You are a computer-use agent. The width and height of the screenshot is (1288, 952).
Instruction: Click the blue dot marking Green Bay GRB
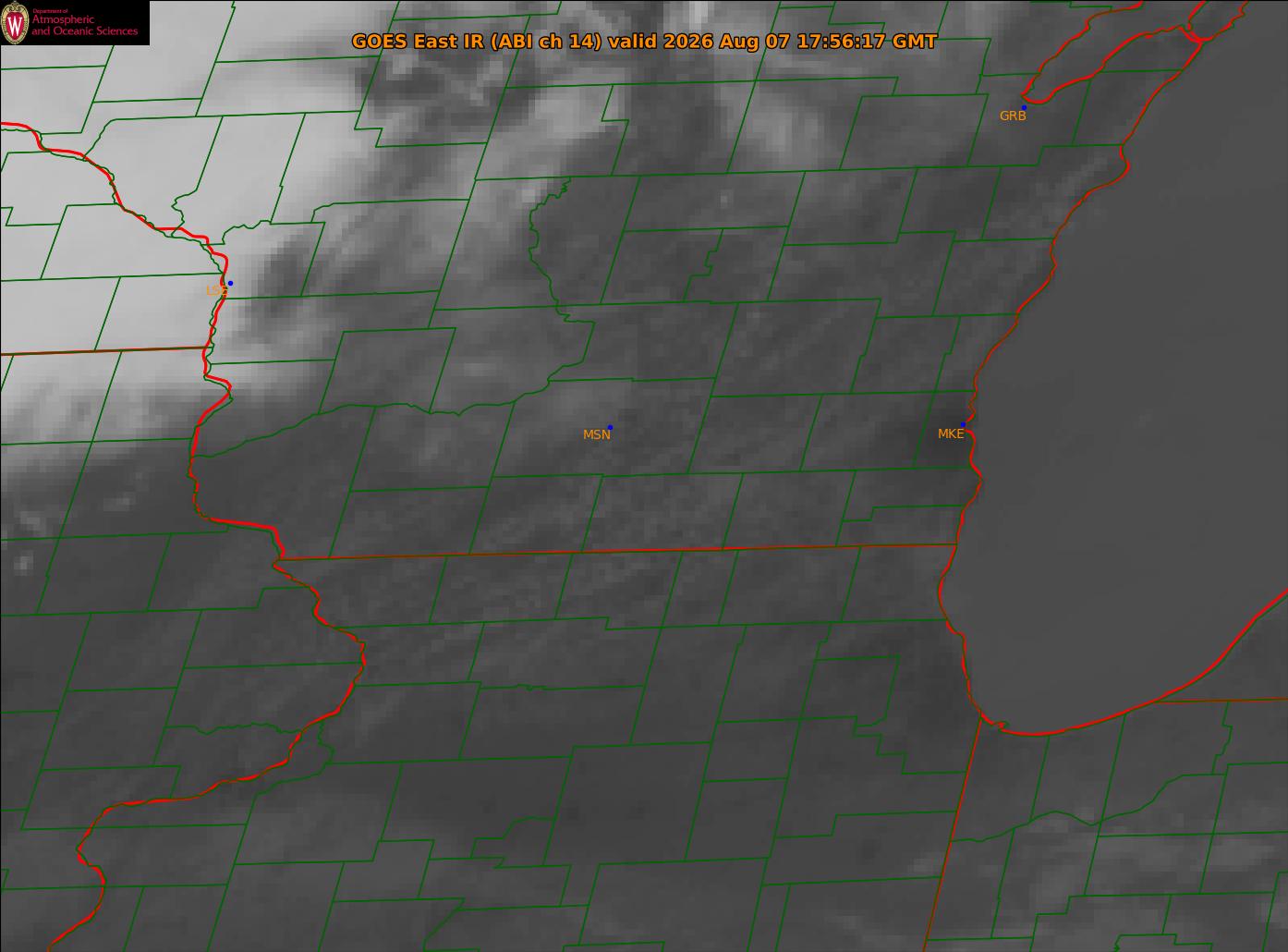coord(1024,108)
